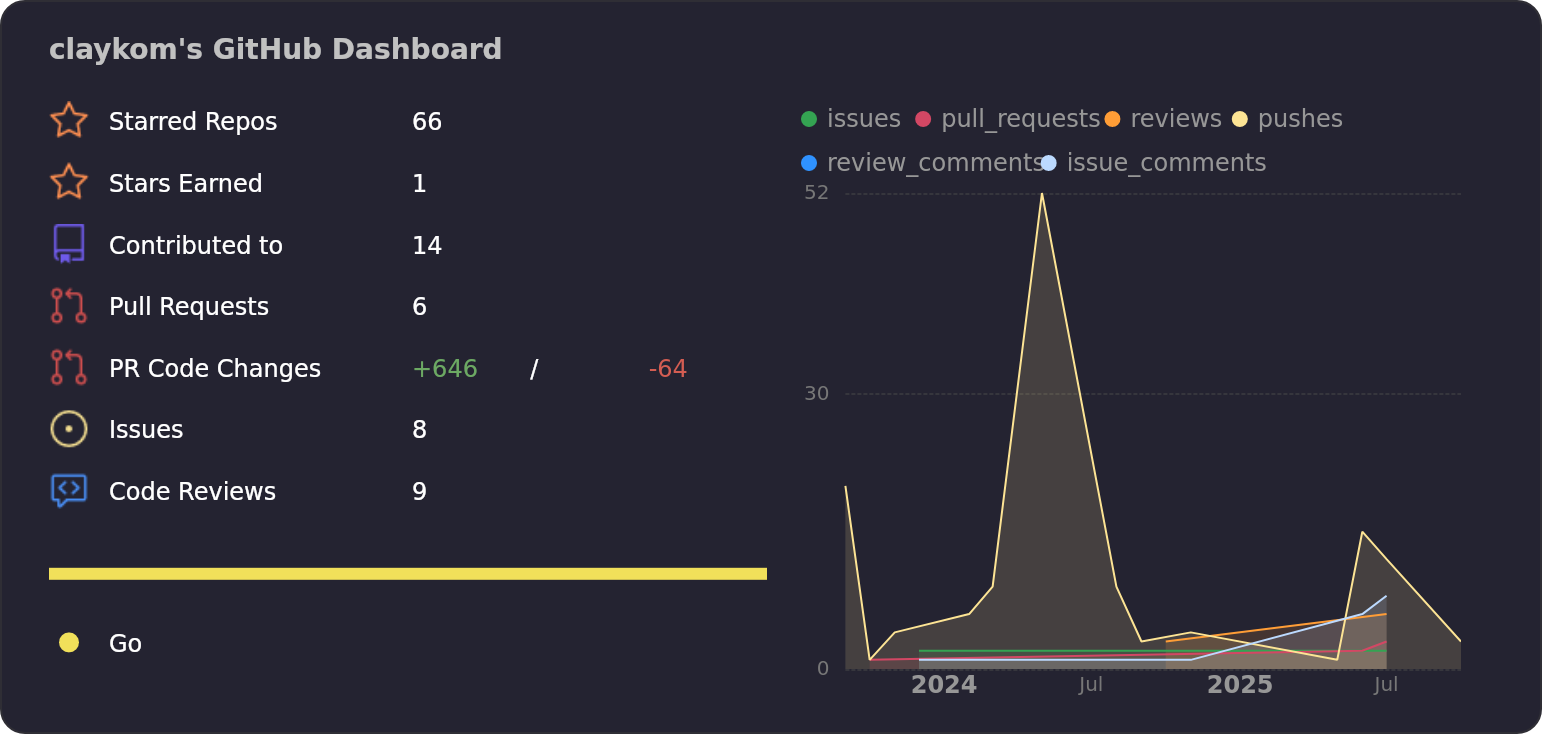The width and height of the screenshot is (1542, 734).
Task: Click the Stars Earned star icon
Action: tap(69, 183)
